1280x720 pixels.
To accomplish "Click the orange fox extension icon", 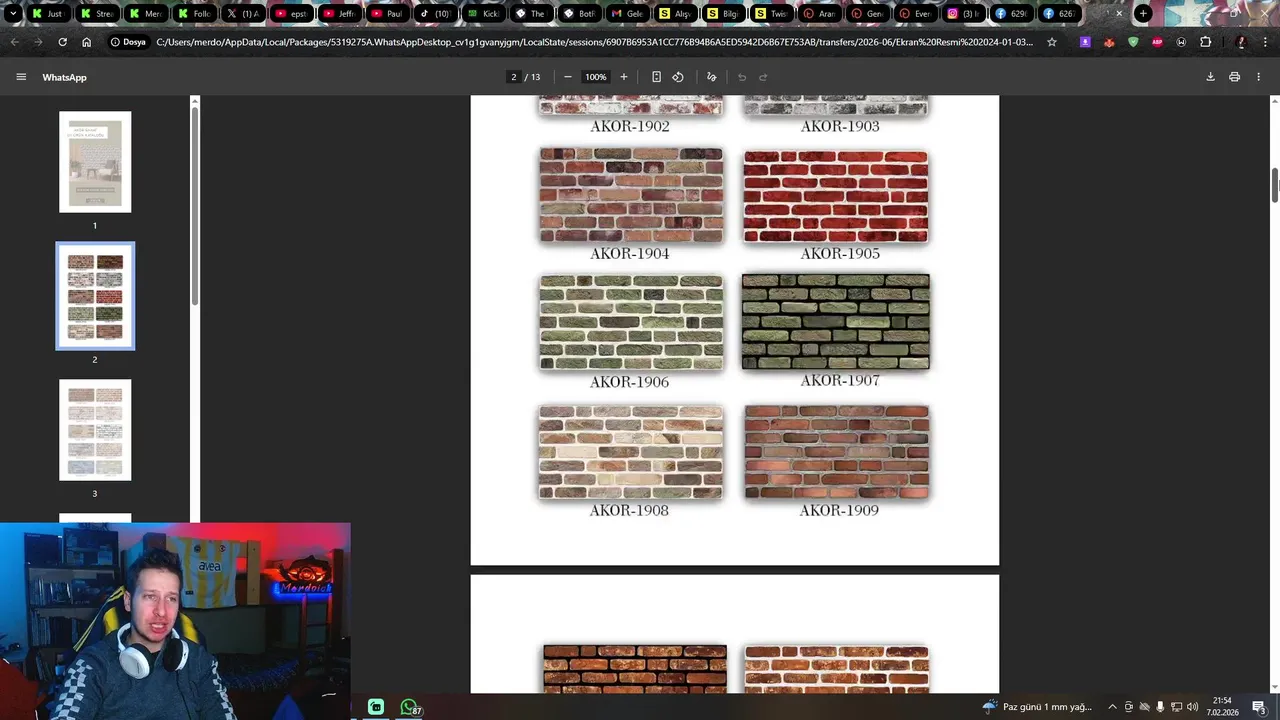I will click(1109, 42).
